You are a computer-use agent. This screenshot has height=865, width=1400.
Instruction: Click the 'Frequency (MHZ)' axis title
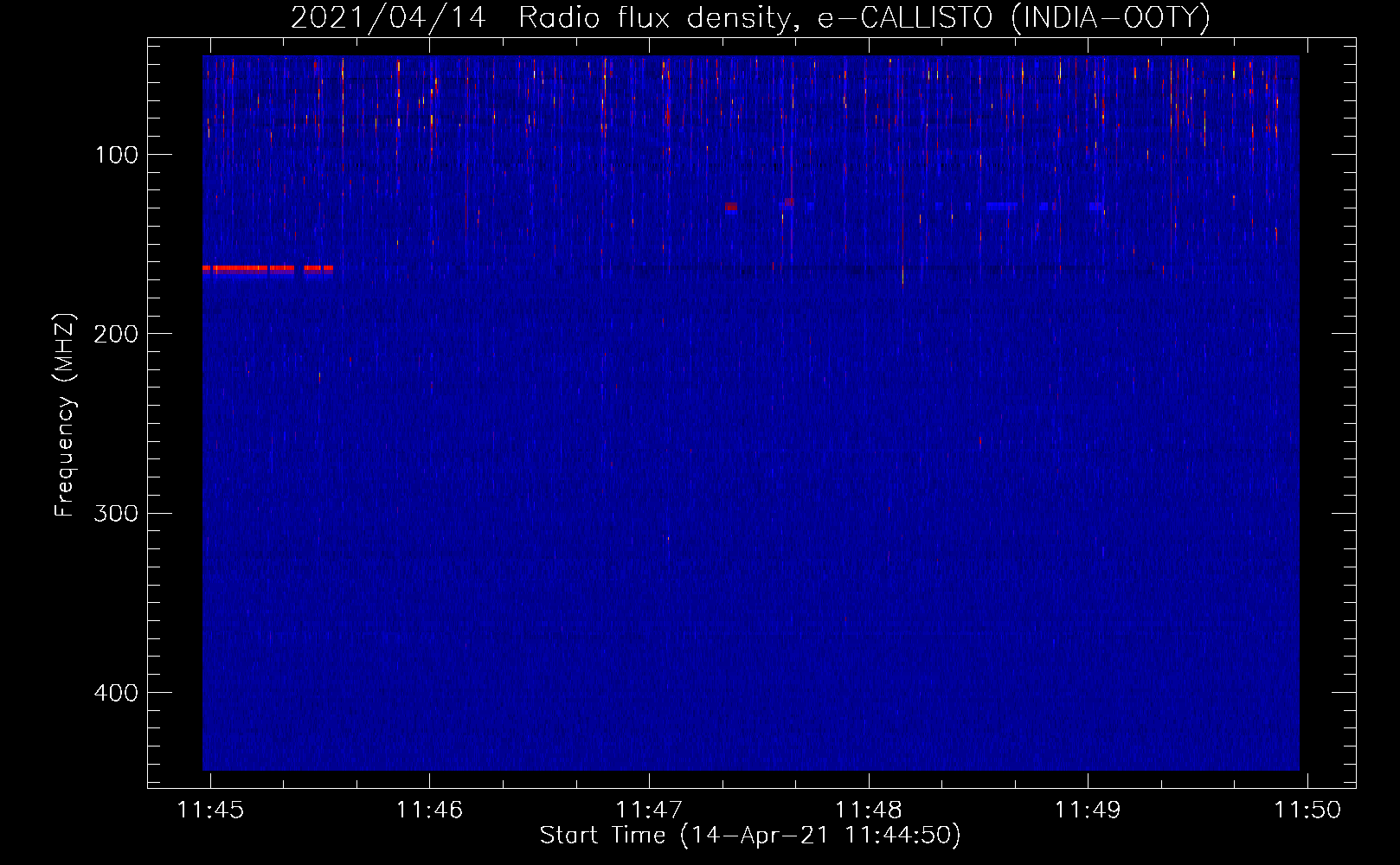point(65,414)
